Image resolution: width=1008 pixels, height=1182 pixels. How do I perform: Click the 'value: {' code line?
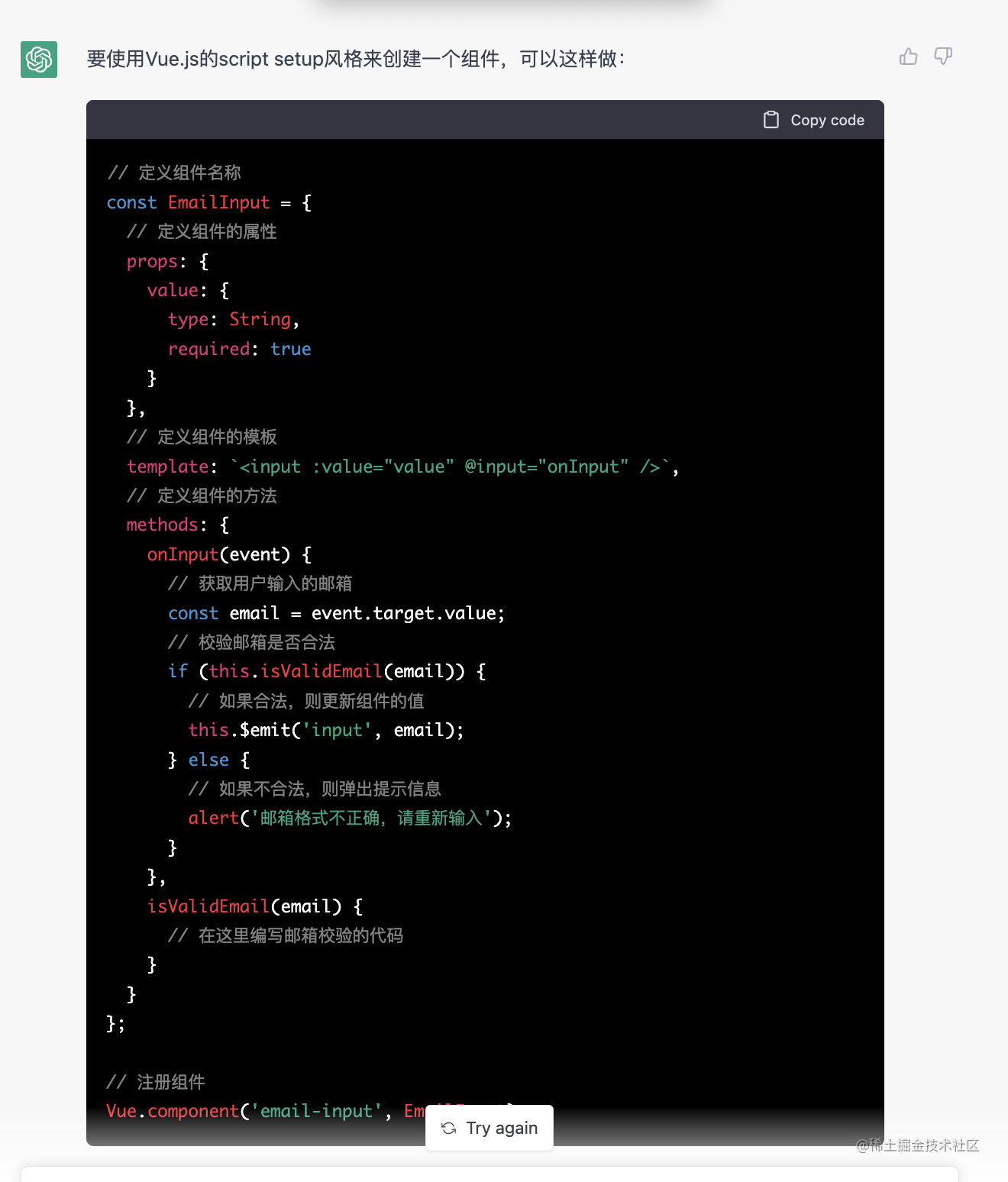(189, 290)
